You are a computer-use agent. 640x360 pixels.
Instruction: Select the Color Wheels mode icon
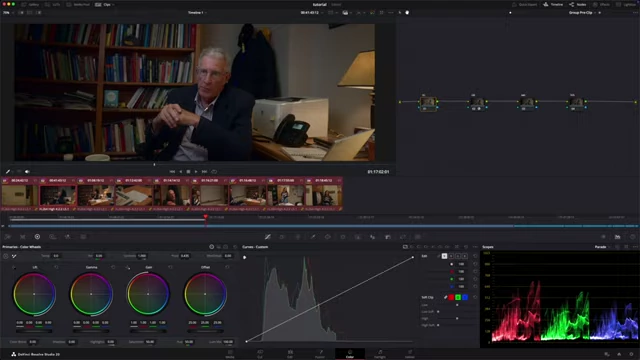pos(211,247)
